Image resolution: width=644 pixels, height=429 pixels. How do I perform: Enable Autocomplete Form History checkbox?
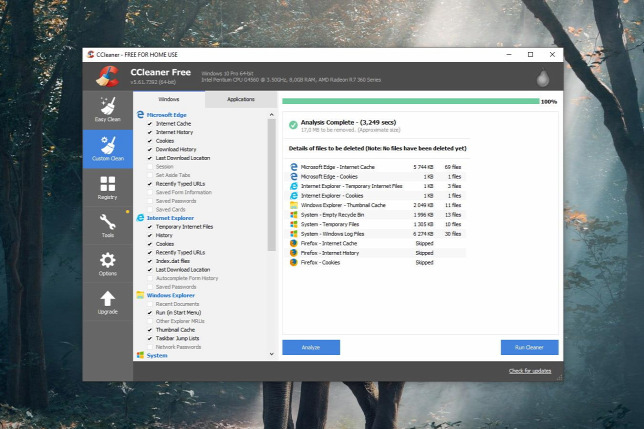point(150,278)
